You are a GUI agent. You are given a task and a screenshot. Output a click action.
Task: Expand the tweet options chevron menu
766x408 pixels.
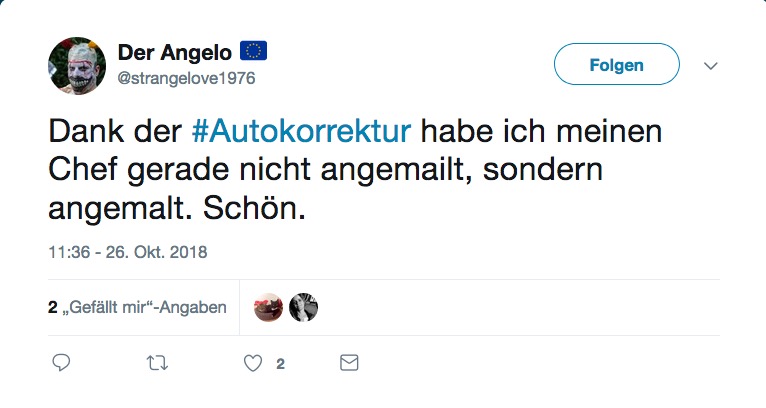click(x=711, y=65)
